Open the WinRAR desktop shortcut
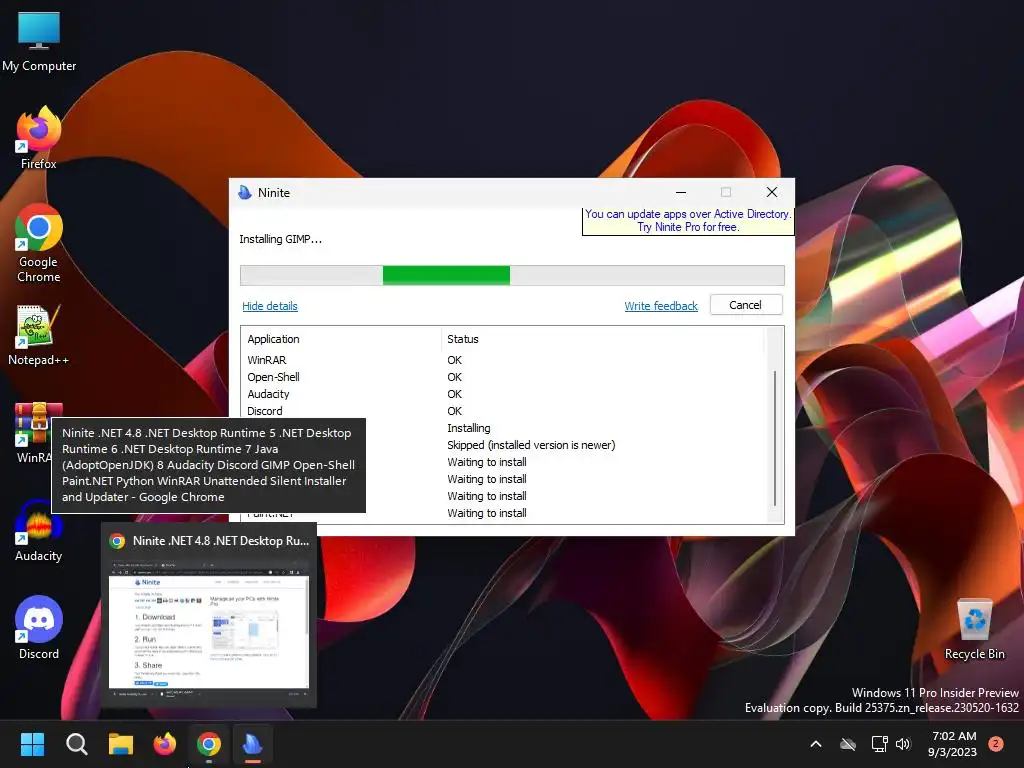 click(33, 433)
